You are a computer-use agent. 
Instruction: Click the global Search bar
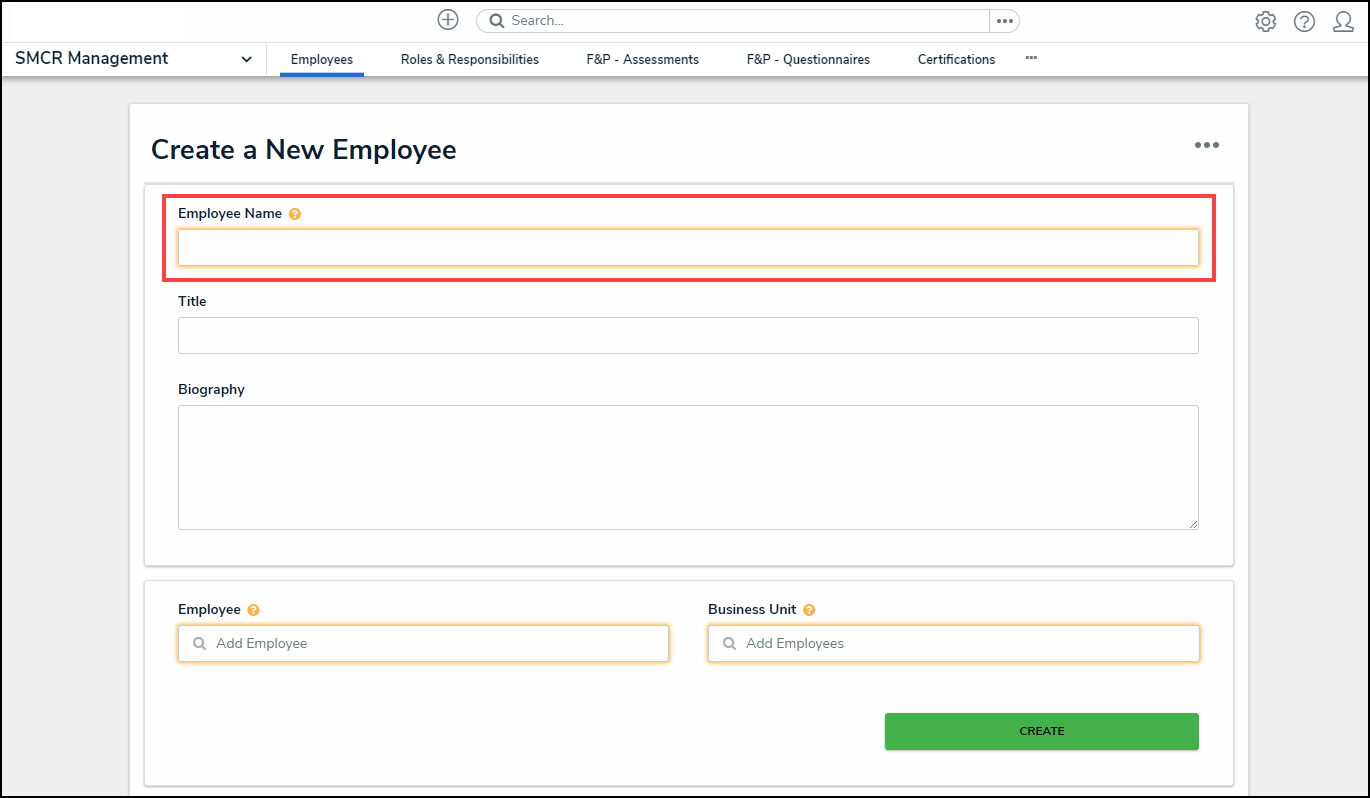[730, 20]
